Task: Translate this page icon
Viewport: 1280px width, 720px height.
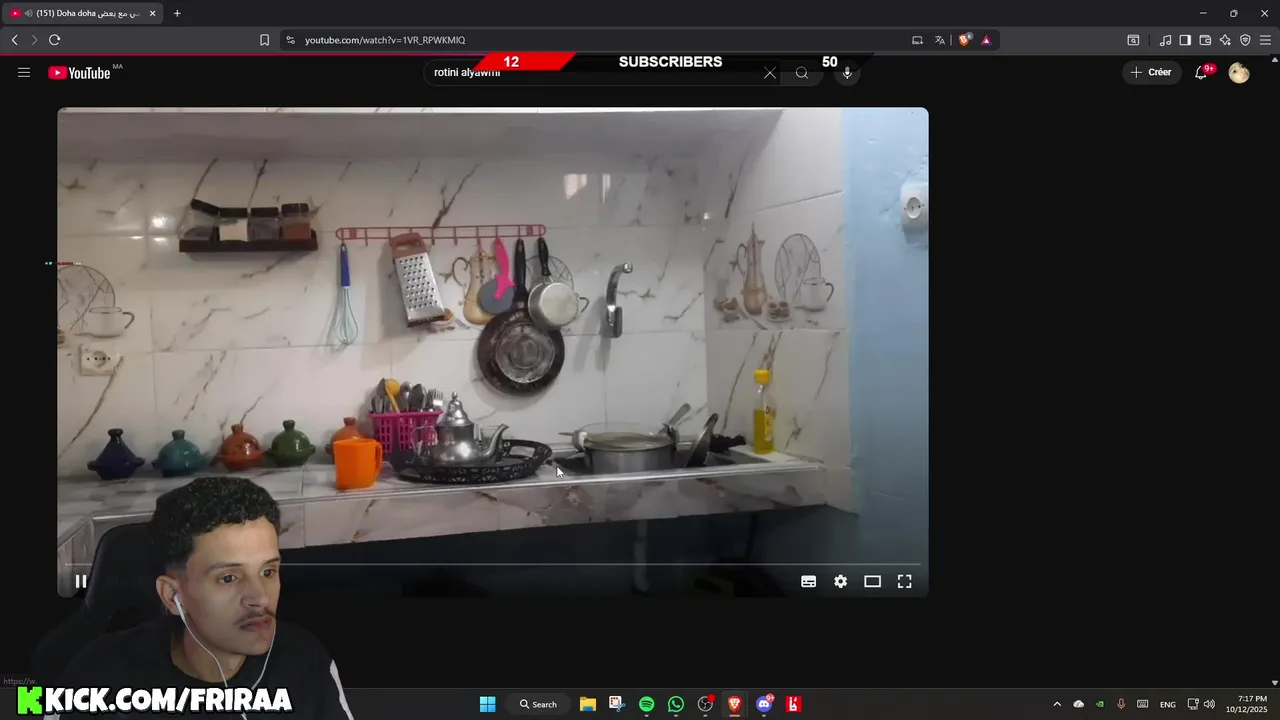Action: tap(939, 40)
